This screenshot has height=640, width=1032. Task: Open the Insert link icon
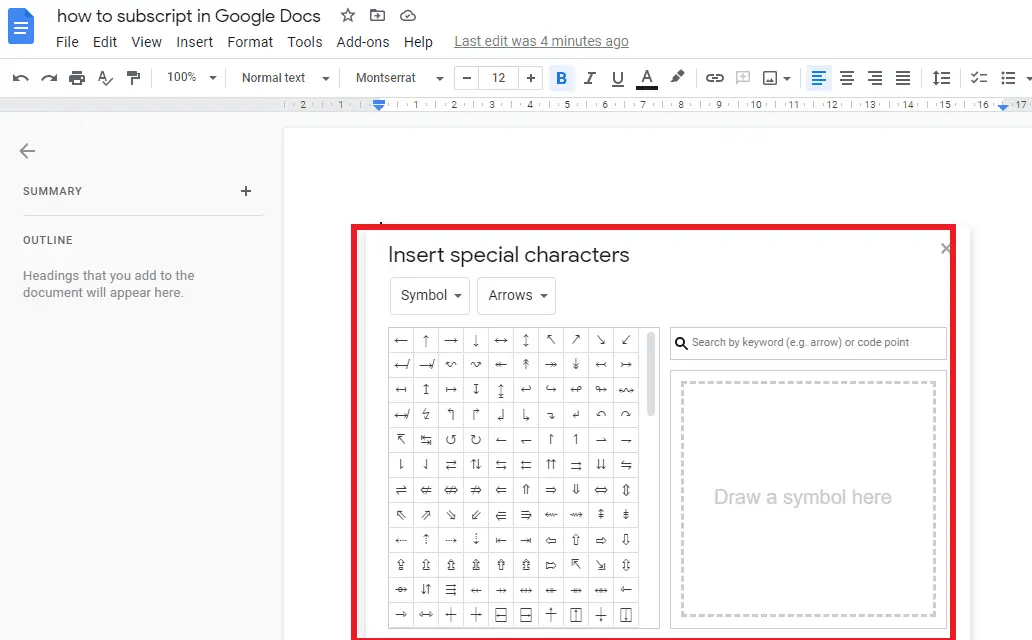(717, 77)
